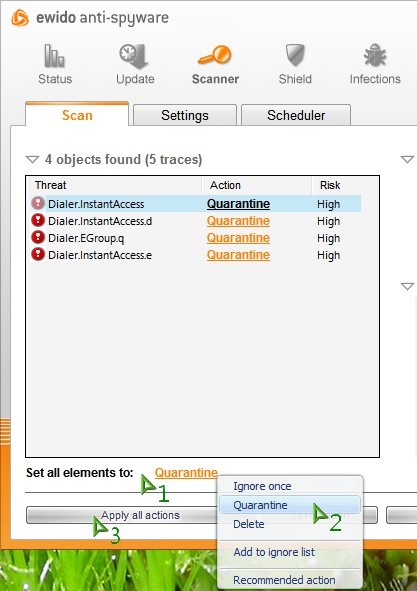Collapse the '4 objects found' section triangle

point(32,159)
